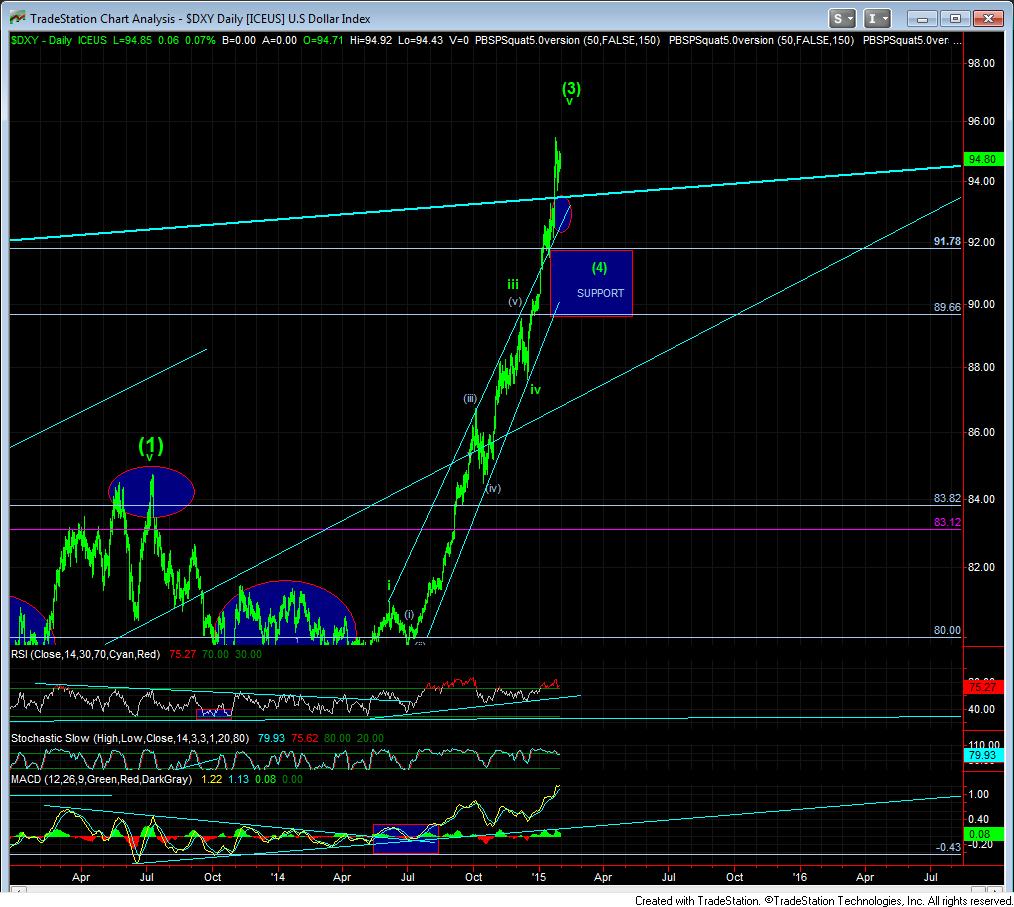Screen dimensions: 1014x907
Task: Open the S symbol-linking dropdown
Action: (x=843, y=18)
